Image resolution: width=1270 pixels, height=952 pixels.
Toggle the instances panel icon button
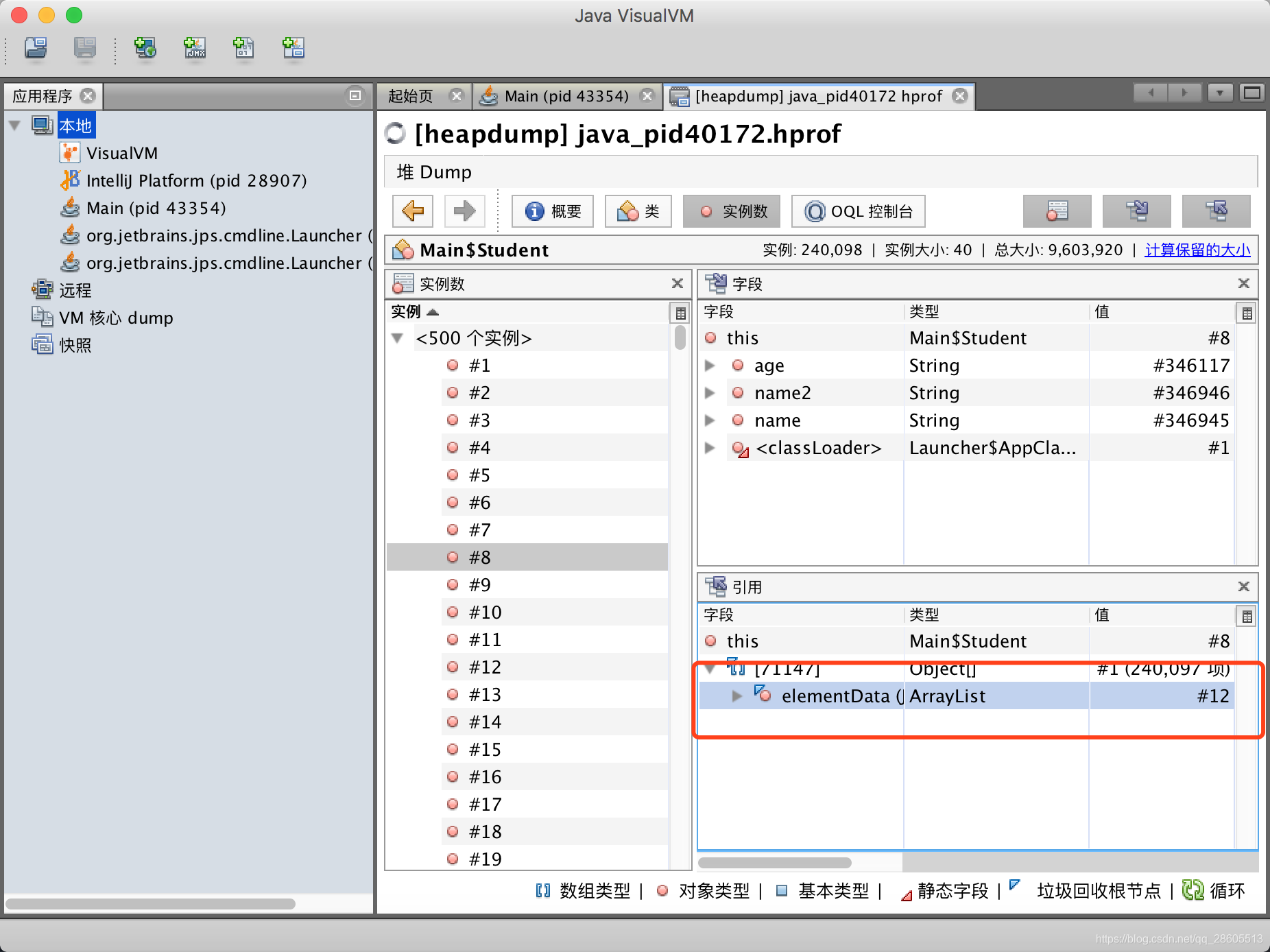pos(1057,211)
